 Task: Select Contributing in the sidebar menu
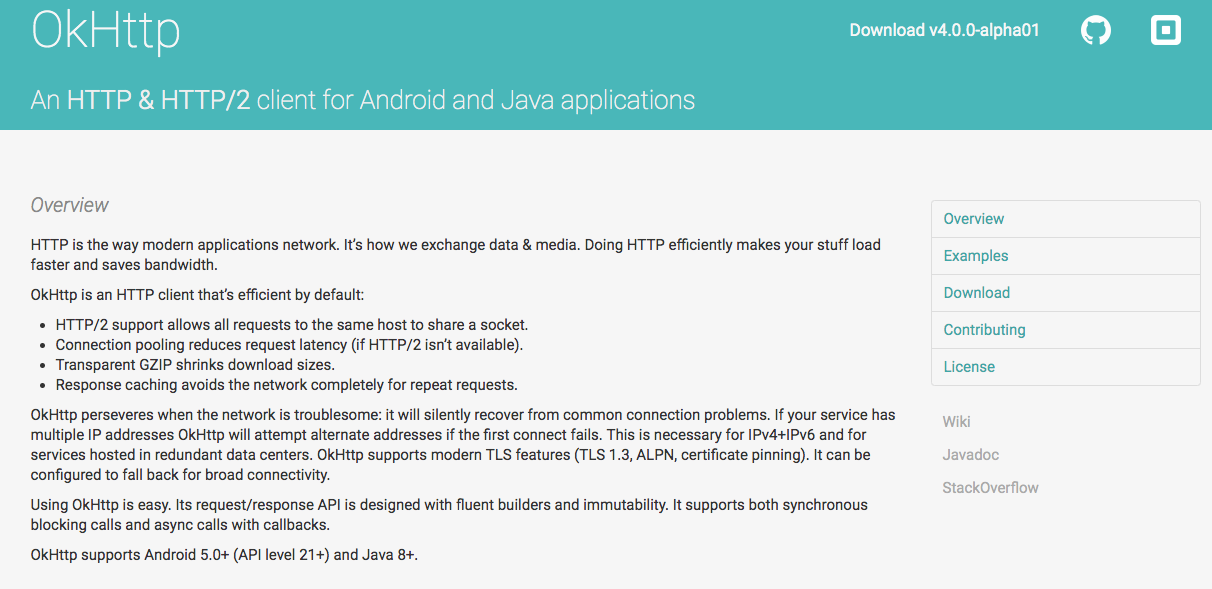tap(1066, 330)
